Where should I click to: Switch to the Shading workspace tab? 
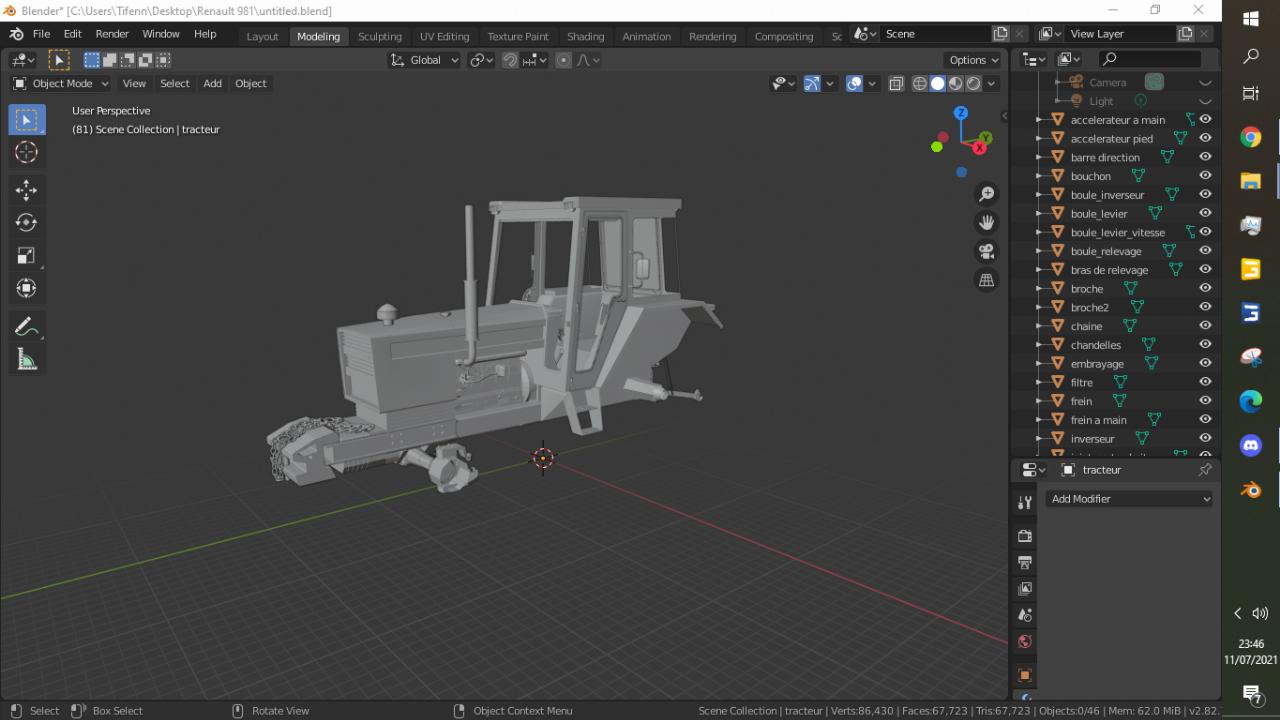point(586,36)
